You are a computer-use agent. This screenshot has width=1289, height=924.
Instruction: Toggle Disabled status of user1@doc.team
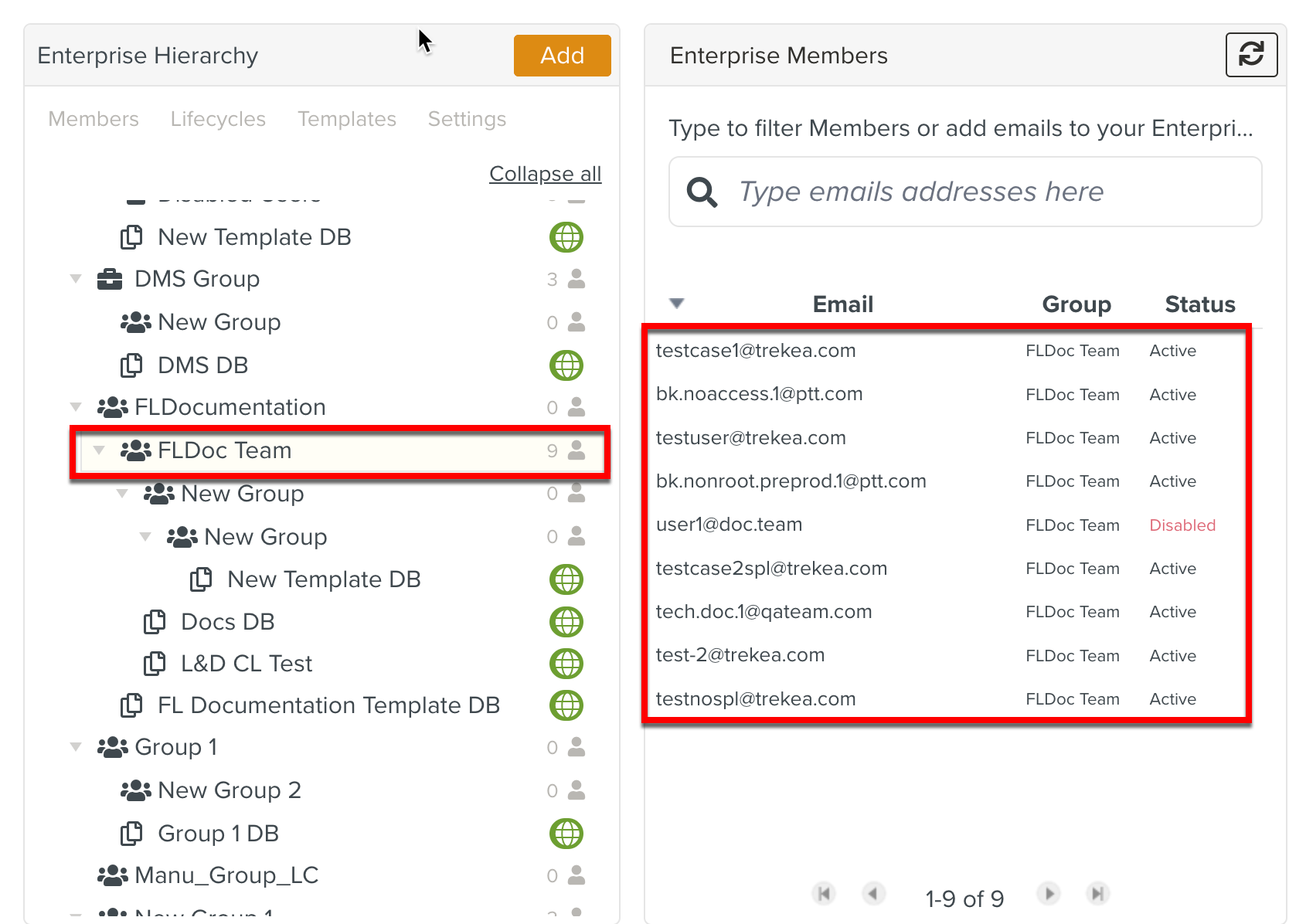[1182, 525]
